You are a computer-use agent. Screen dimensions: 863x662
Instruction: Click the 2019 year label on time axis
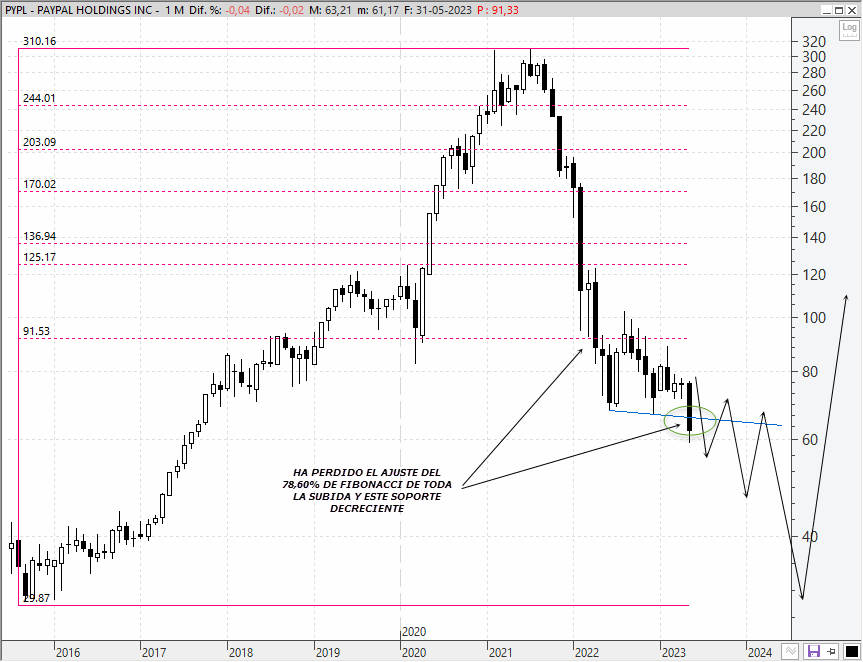(328, 653)
